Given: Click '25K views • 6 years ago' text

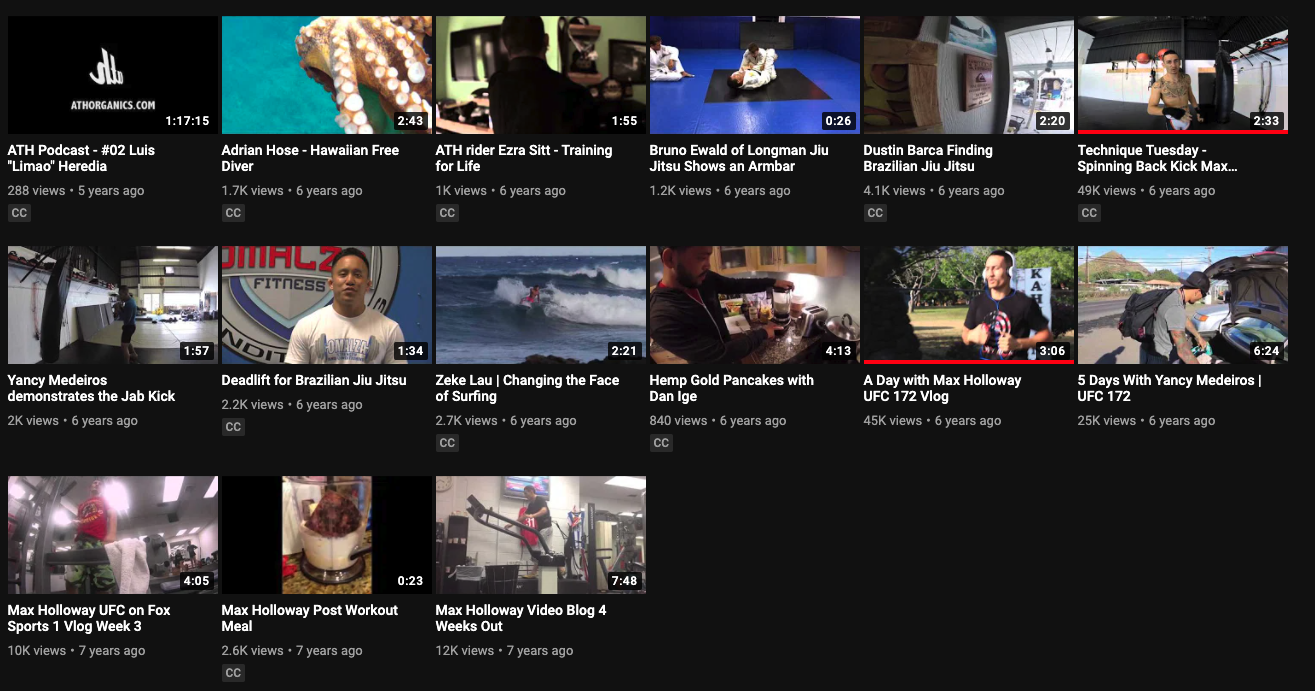Looking at the screenshot, I should pyautogui.click(x=1147, y=420).
